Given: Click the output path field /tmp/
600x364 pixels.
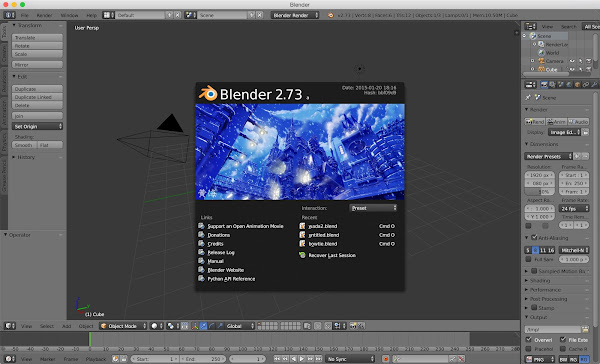Looking at the screenshot, I should [x=553, y=329].
